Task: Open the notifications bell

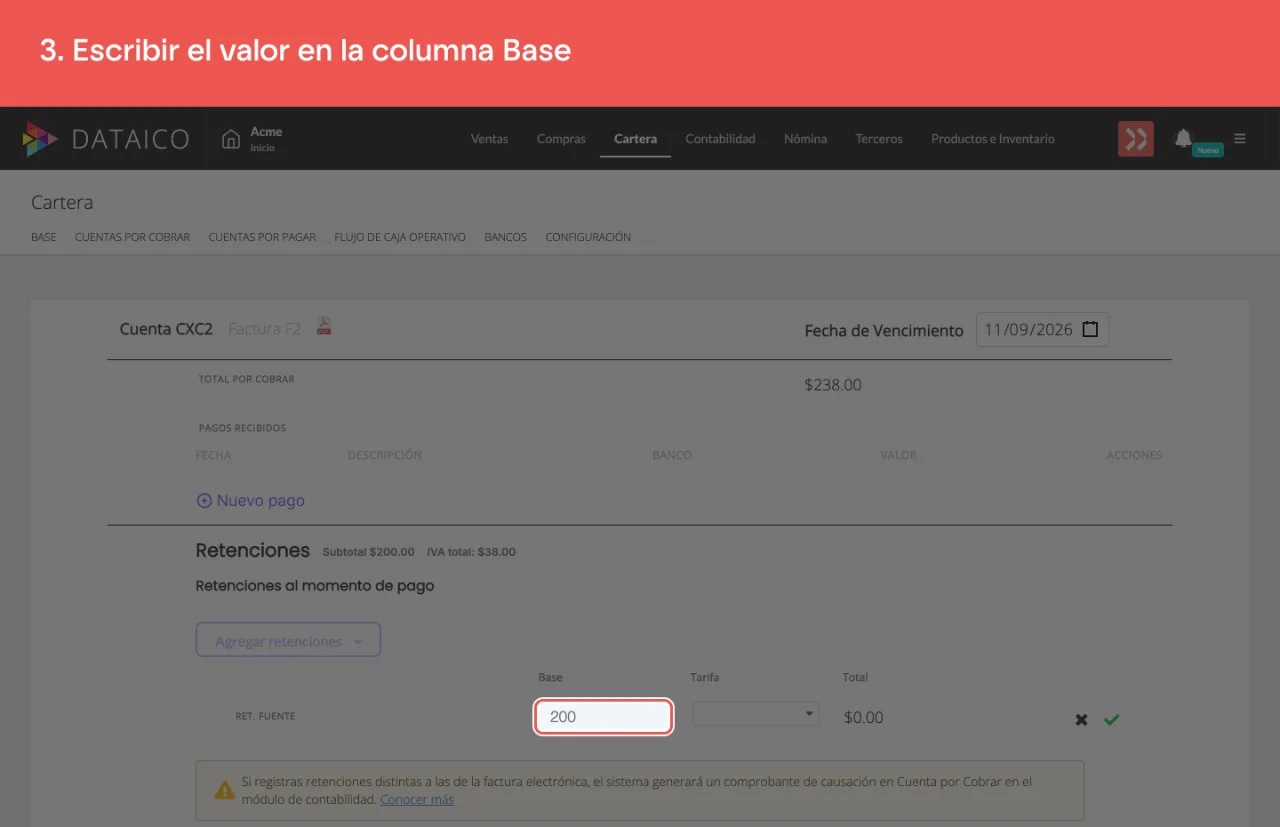Action: click(x=1183, y=138)
